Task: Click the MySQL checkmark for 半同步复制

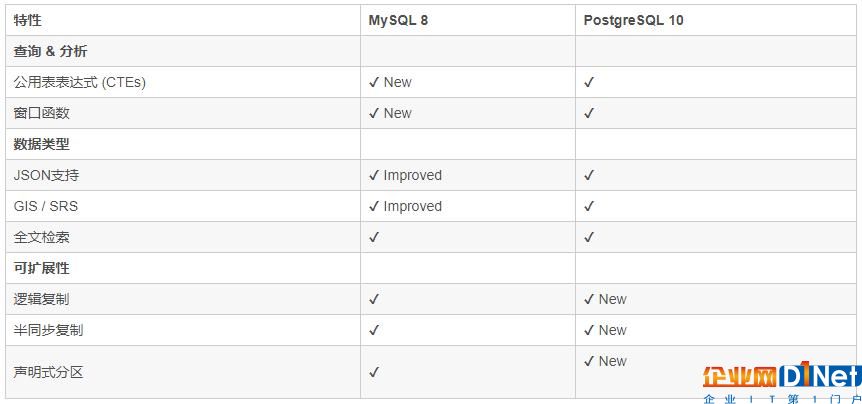Action: click(374, 330)
